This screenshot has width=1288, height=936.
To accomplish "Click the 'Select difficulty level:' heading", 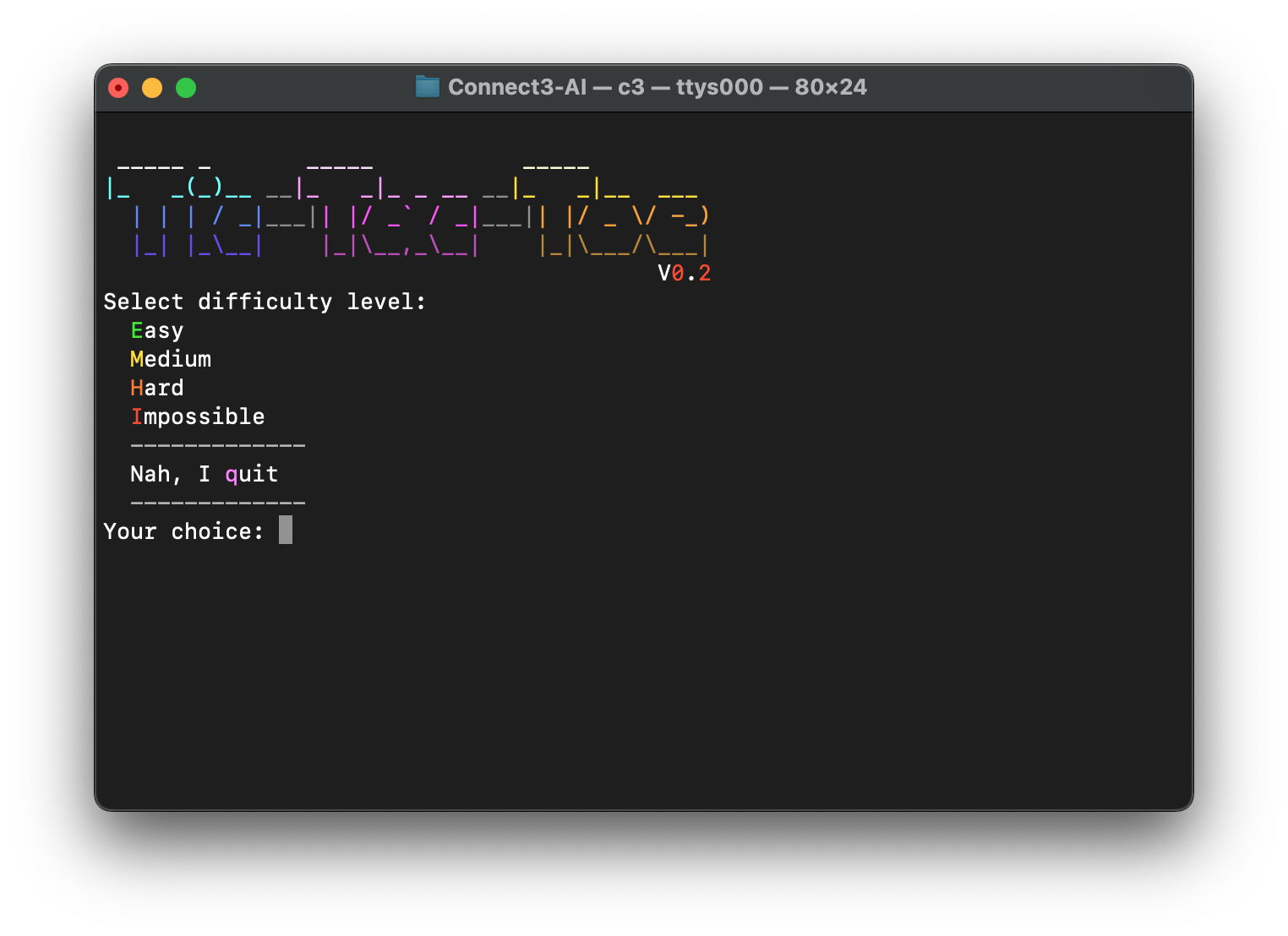I will (x=265, y=302).
